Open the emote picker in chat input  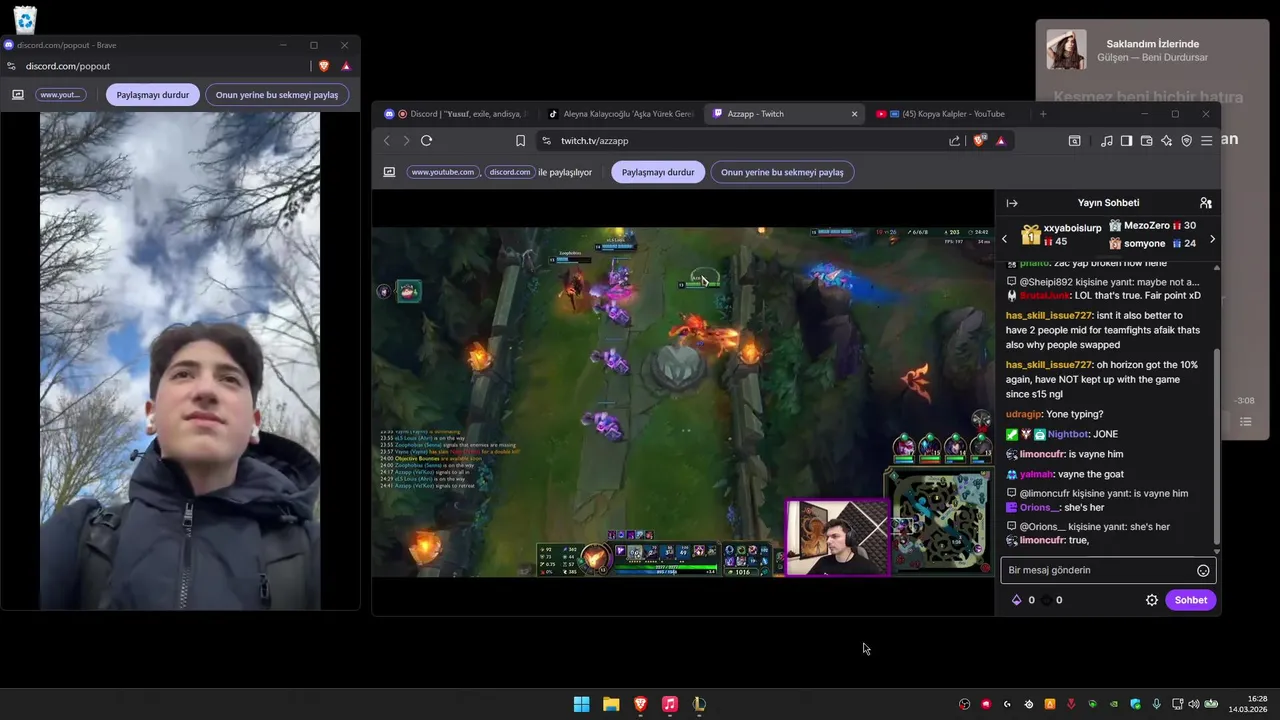tap(1203, 570)
